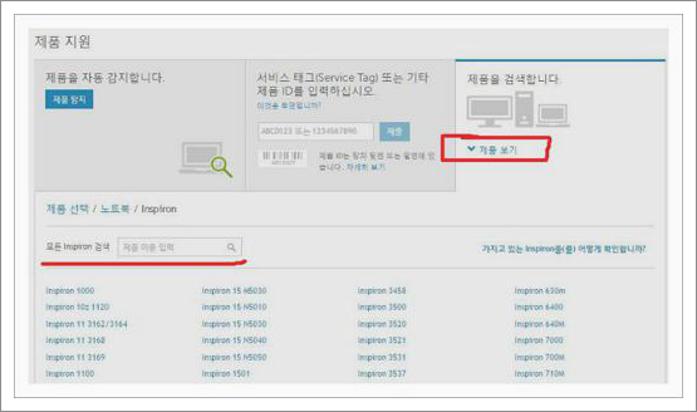Open the Inspiron 15 N5010 link
Viewport: 697px width, 412px height.
pyautogui.click(x=234, y=307)
